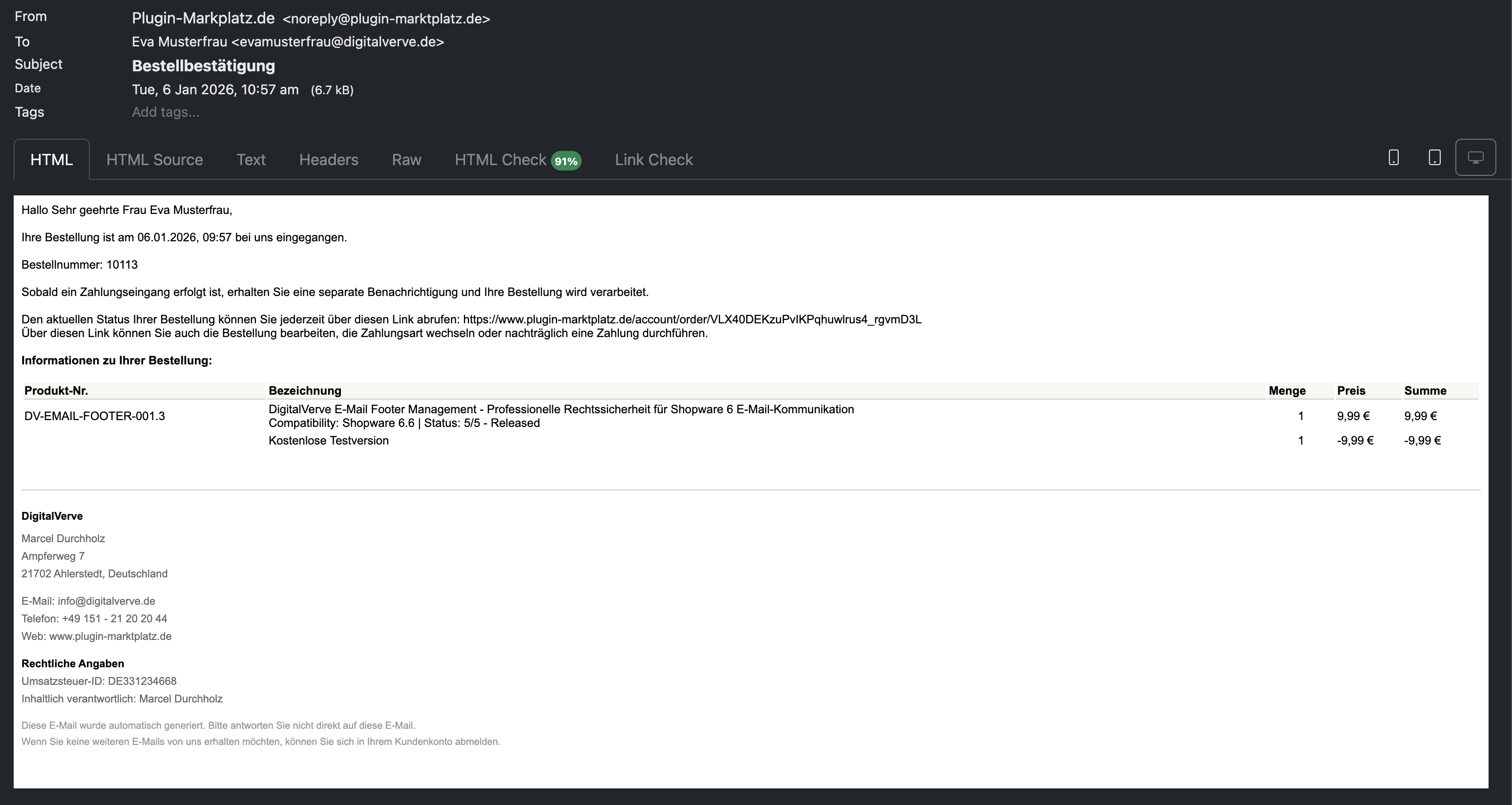1512x805 pixels.
Task: Click the Add tags input field
Action: coord(166,112)
